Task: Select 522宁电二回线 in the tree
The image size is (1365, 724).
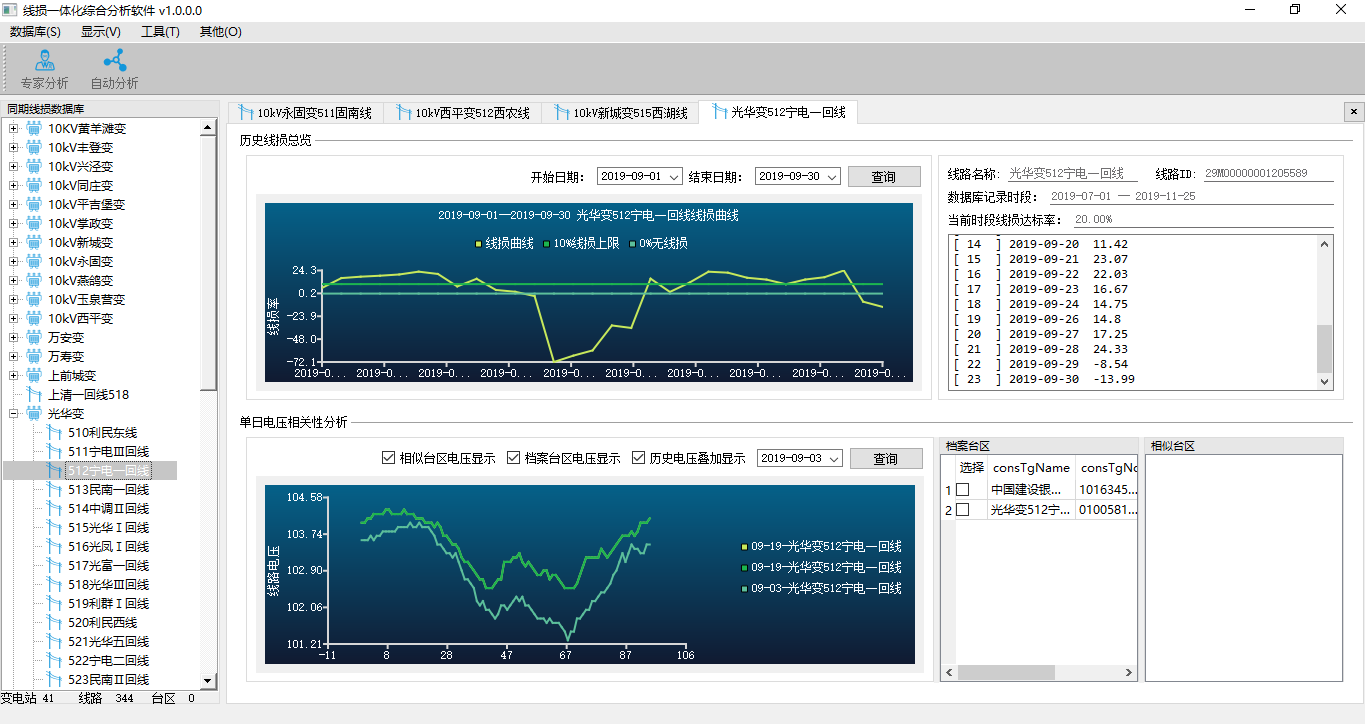Action: tap(108, 660)
